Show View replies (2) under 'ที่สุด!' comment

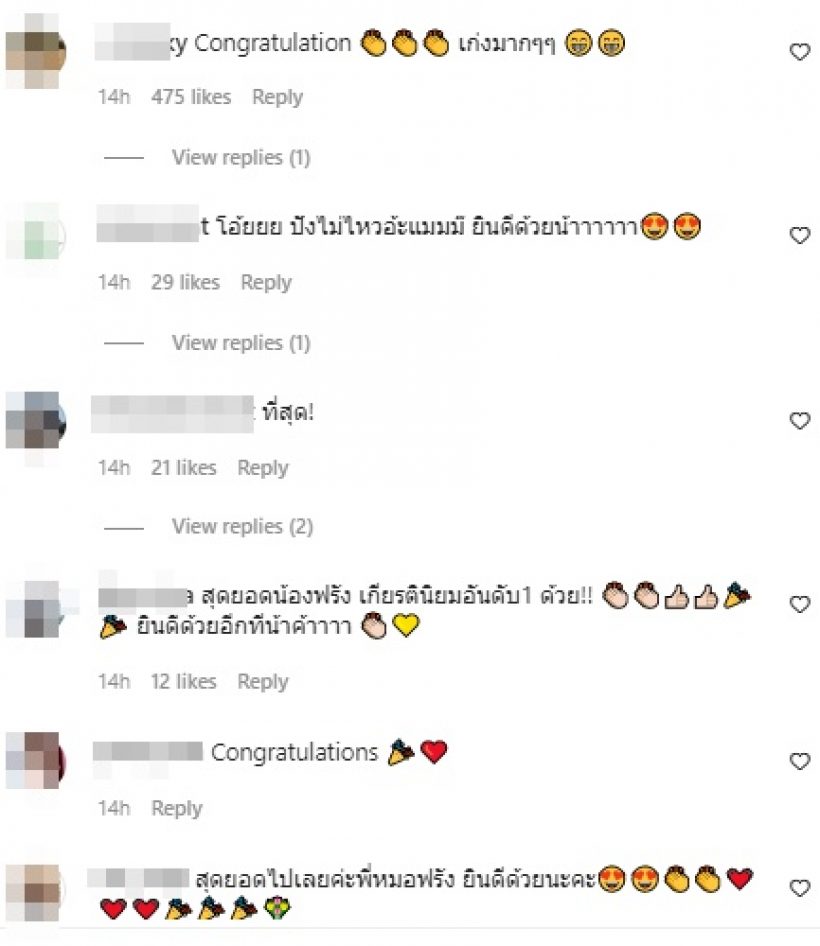point(242,527)
